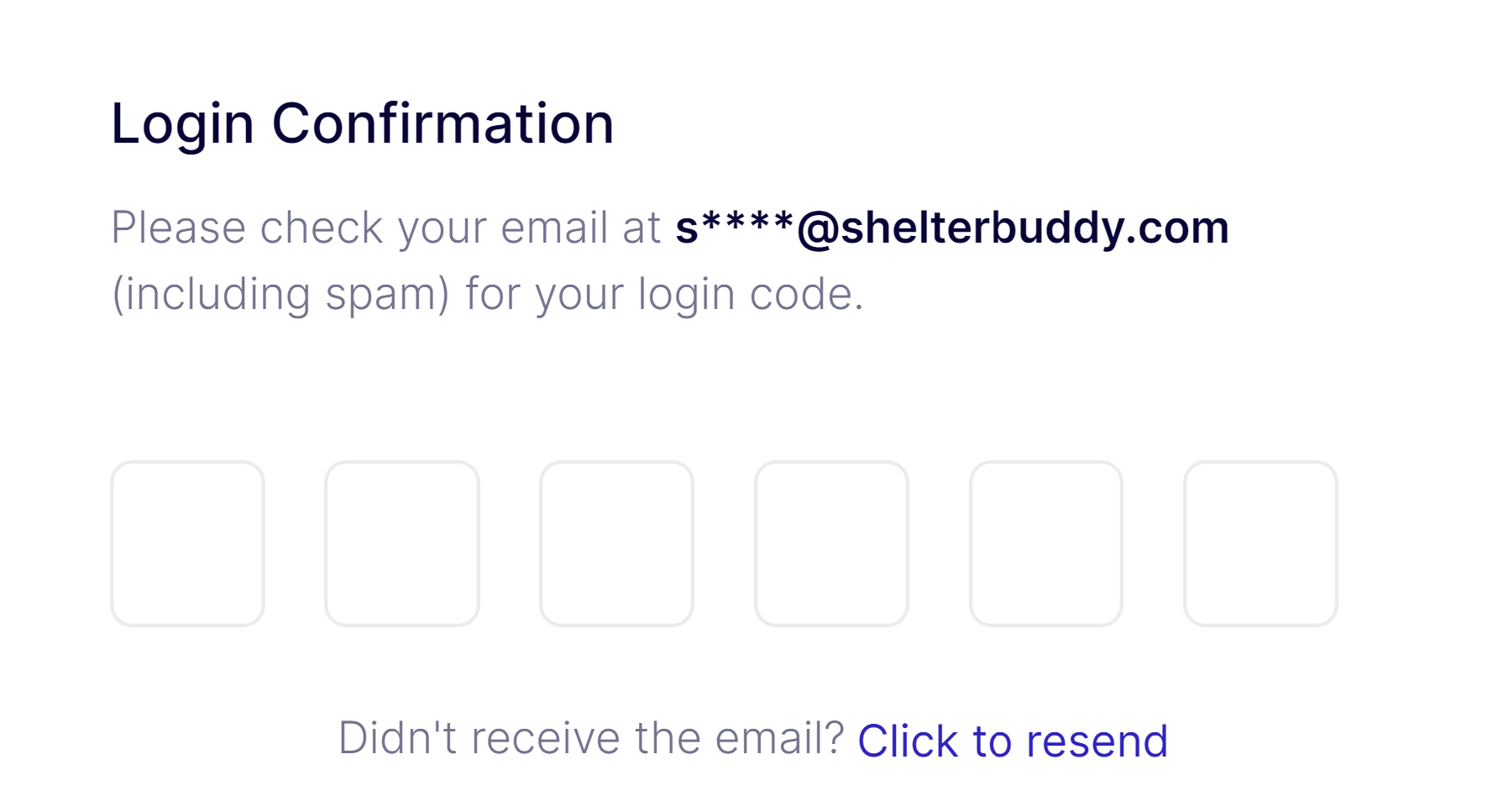Click the masked s*****@shelterbuddy.com email address
The height and width of the screenshot is (812, 1498).
coord(951,228)
